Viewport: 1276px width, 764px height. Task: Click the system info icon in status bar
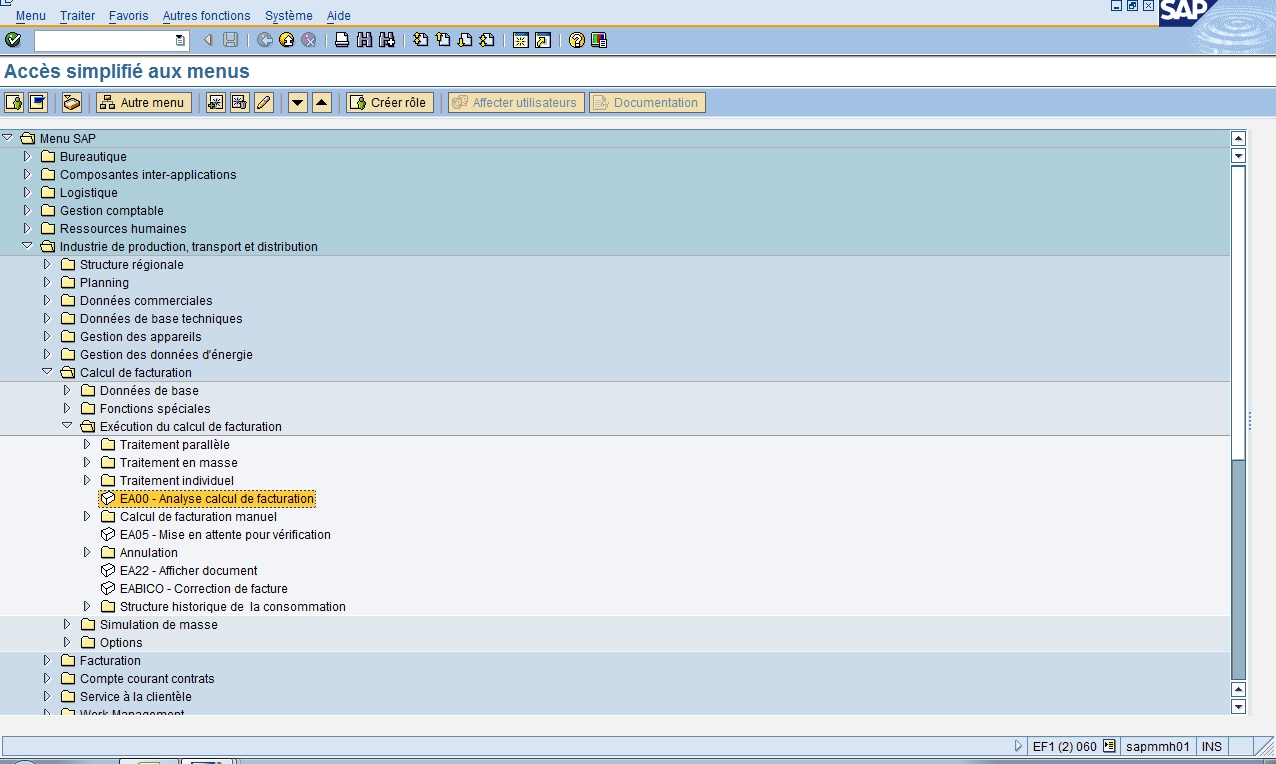[1109, 746]
